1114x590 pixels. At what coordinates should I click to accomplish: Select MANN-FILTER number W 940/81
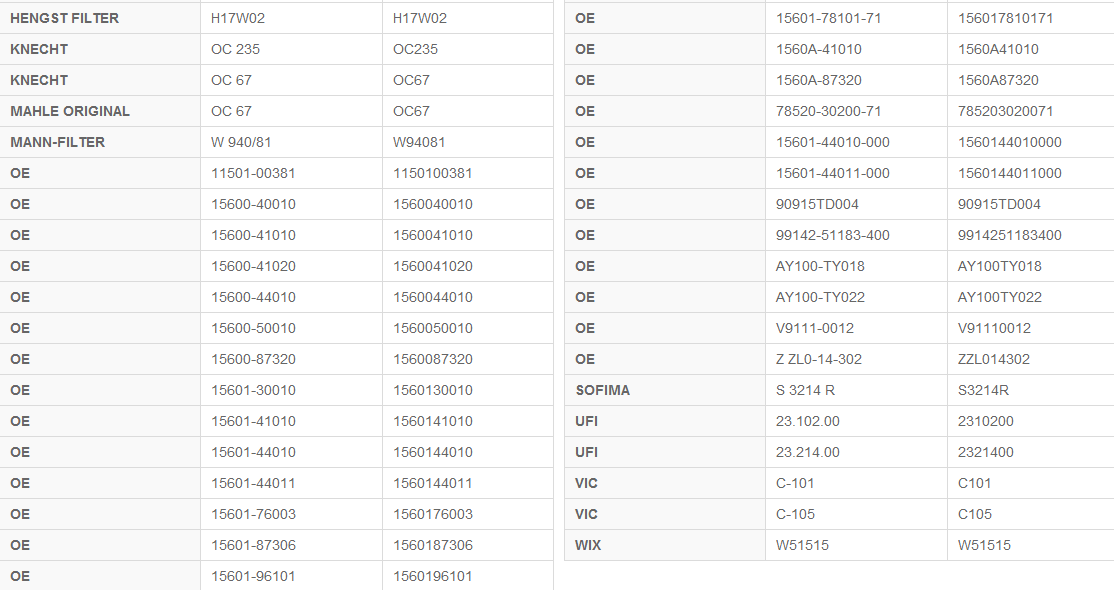click(x=244, y=142)
